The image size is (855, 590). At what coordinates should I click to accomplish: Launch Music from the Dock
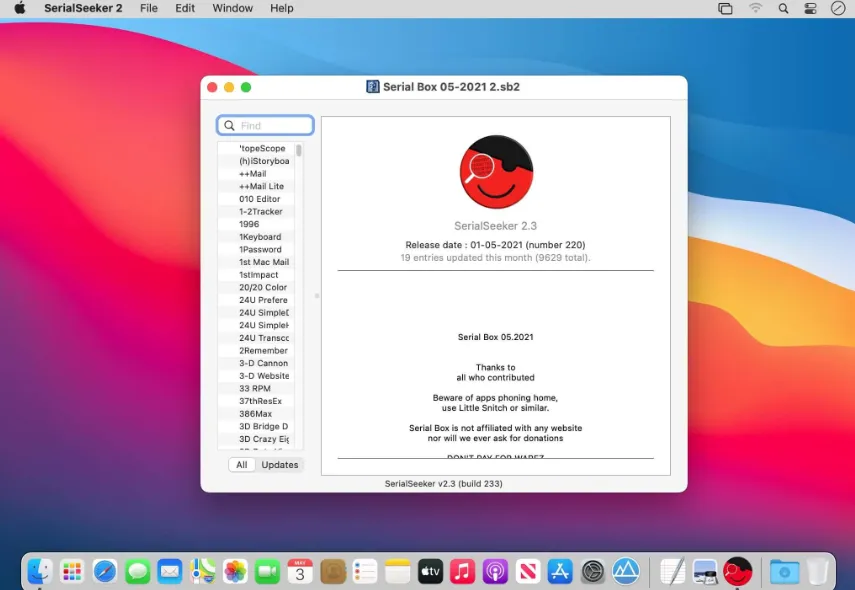coord(462,571)
